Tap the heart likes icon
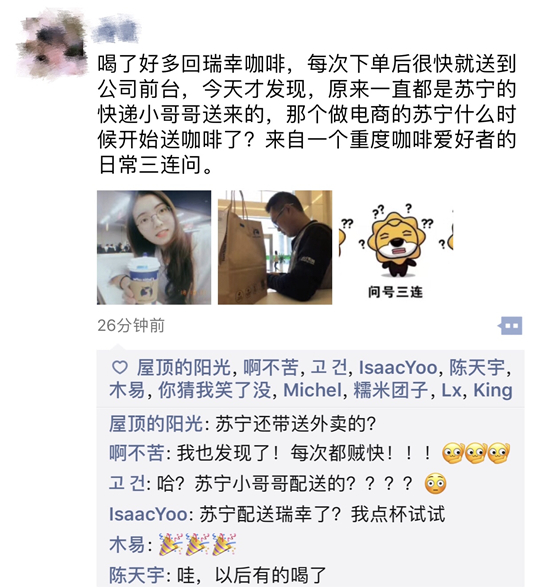The height and width of the screenshot is (588, 550). (x=120, y=367)
